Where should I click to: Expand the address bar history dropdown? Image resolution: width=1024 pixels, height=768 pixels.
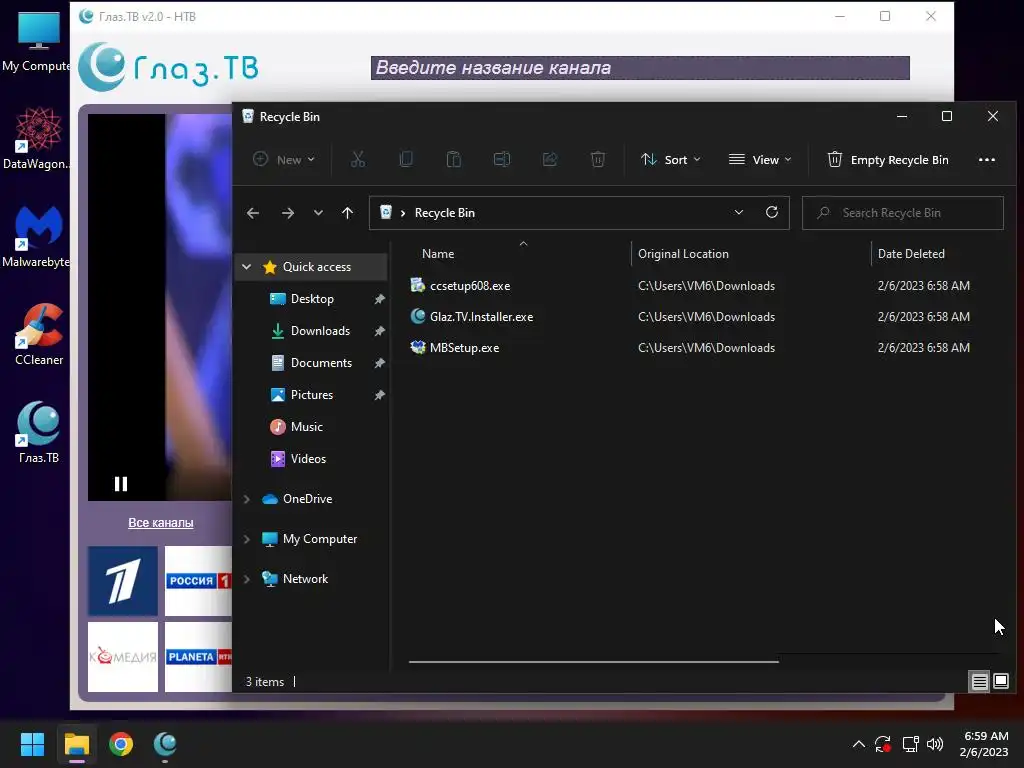pos(739,213)
